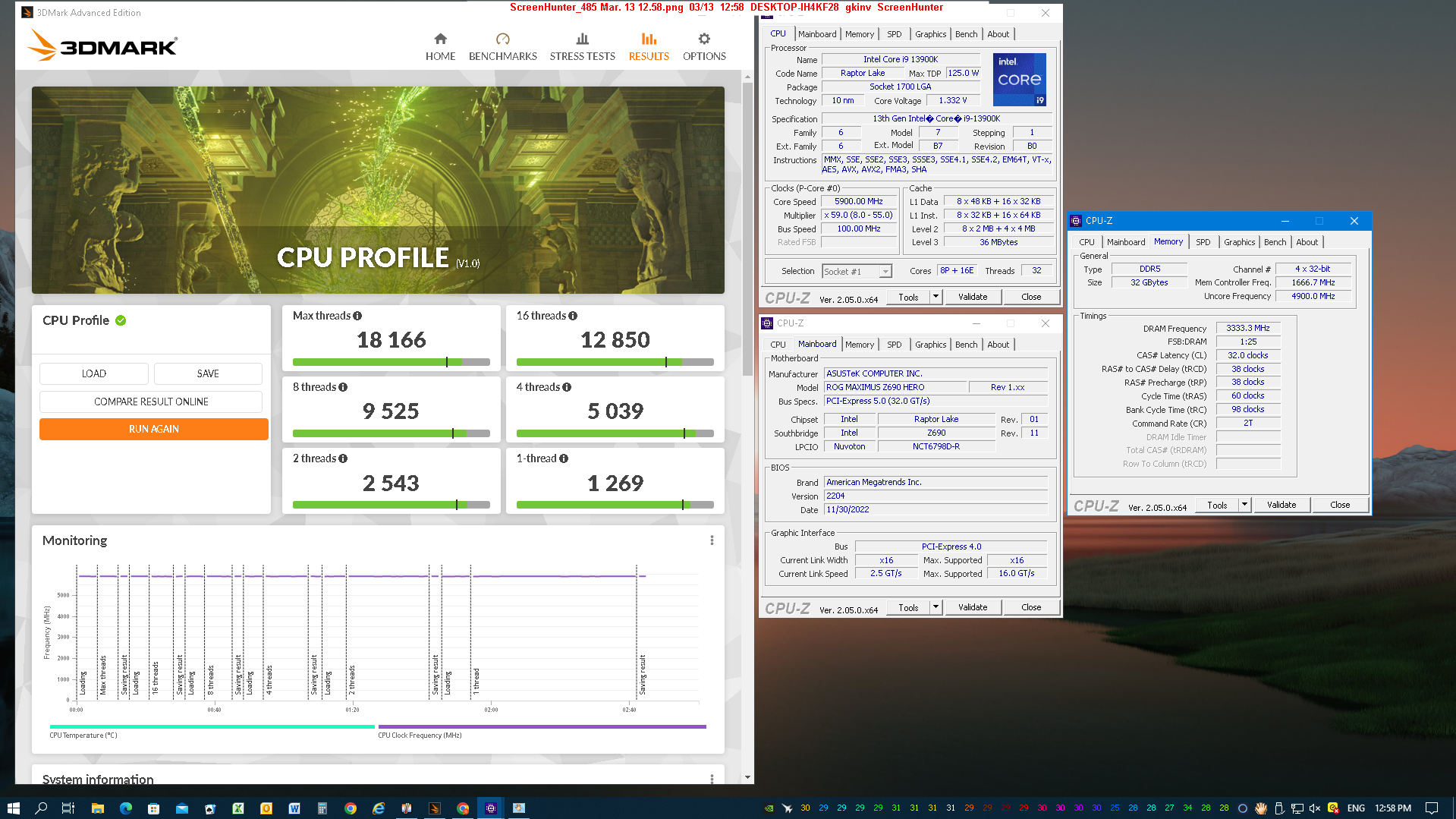Open the notification center icon

(1432, 808)
